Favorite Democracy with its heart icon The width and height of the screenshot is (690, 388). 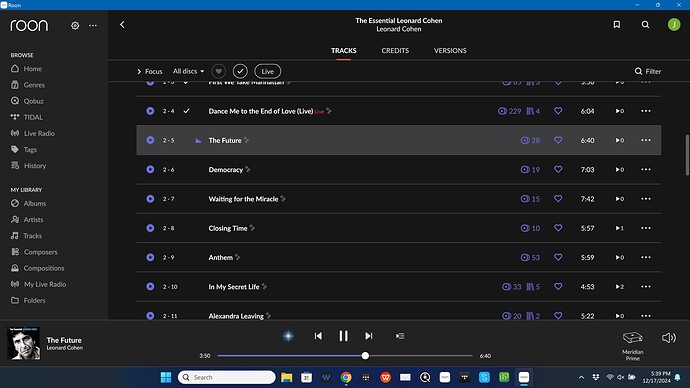(x=558, y=169)
